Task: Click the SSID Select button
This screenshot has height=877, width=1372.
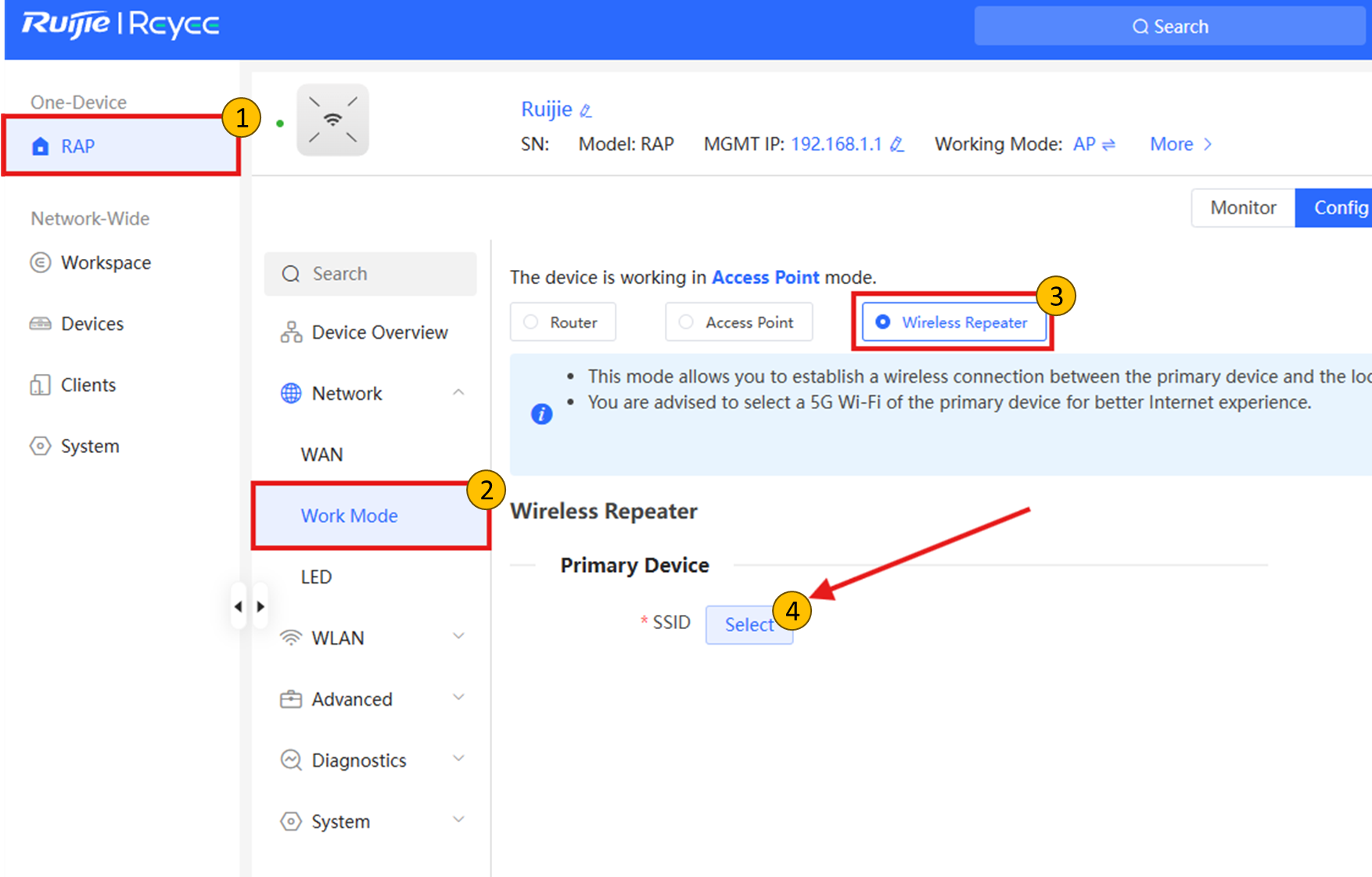Action: pos(749,624)
